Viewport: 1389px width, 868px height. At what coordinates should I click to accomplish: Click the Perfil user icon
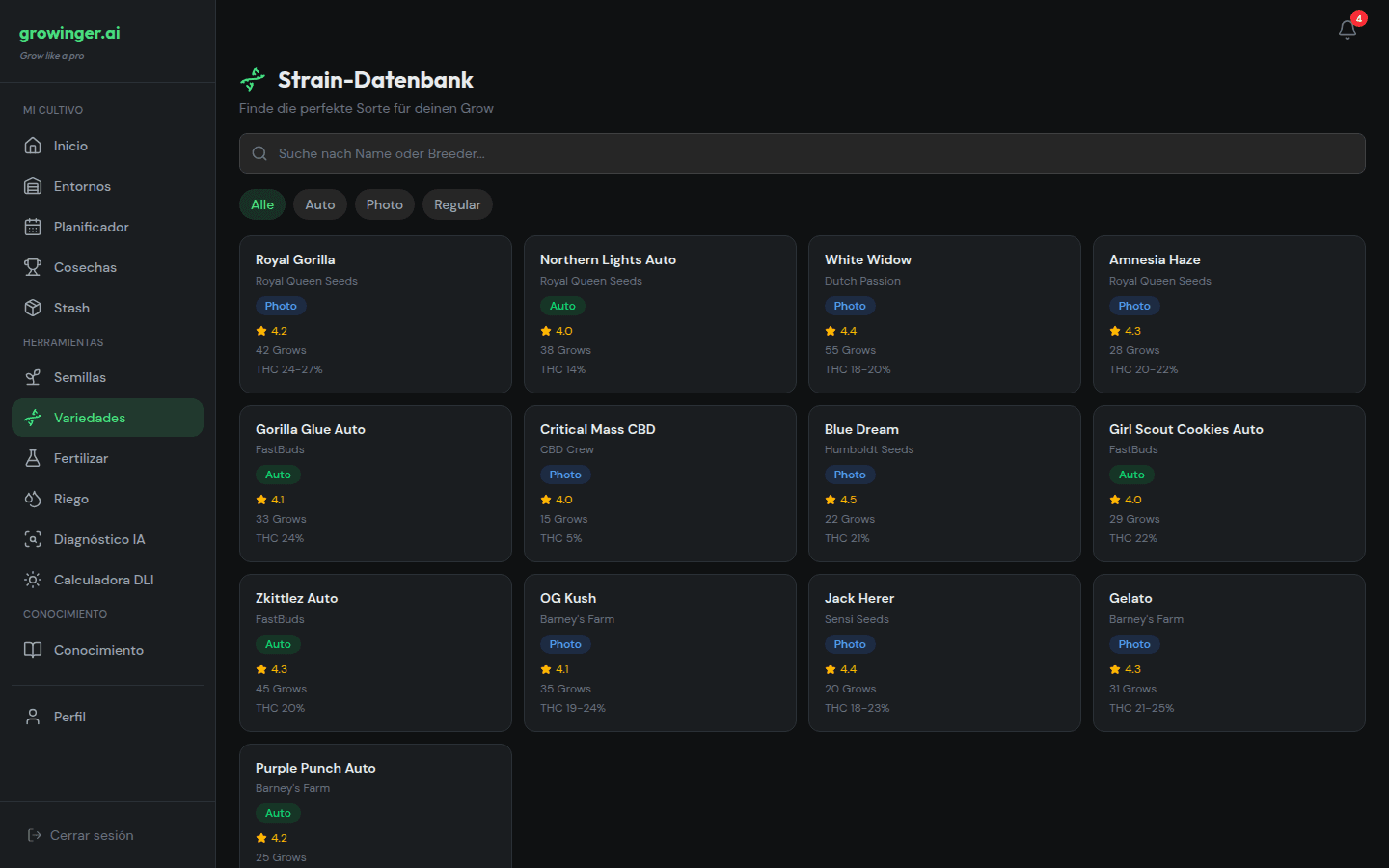pyautogui.click(x=33, y=717)
